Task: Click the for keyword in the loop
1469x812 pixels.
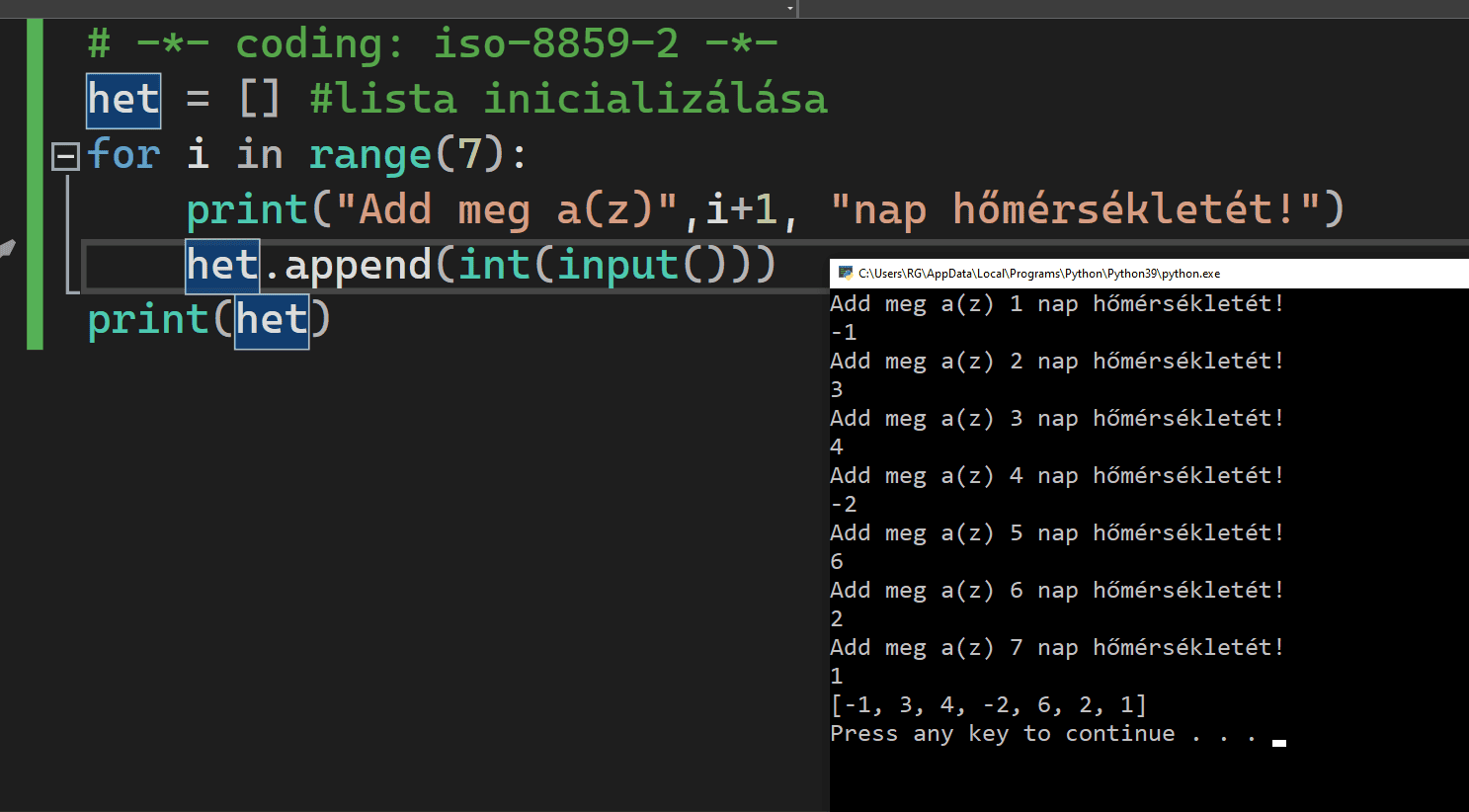Action: (x=123, y=155)
